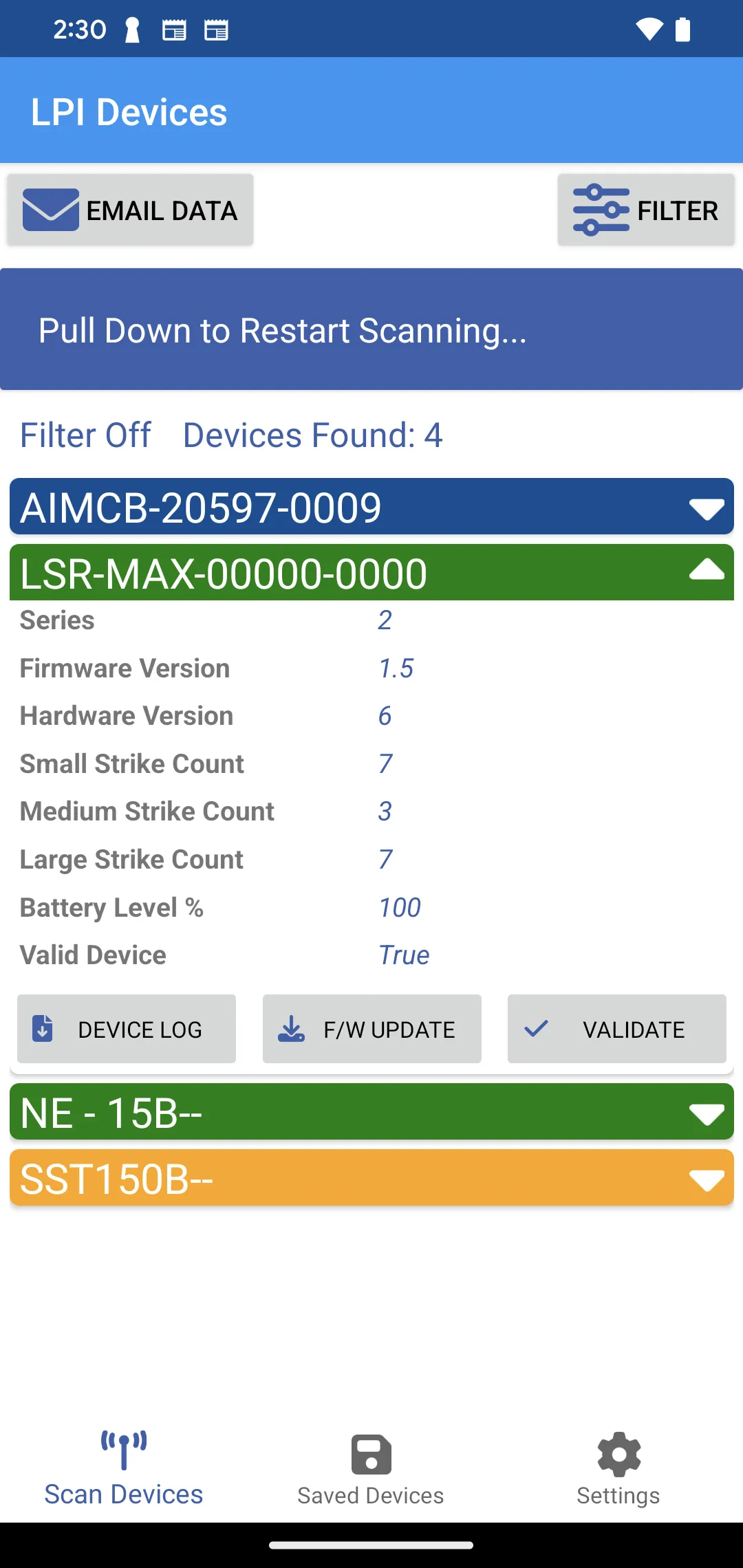Open the SST150B-- device row
The width and height of the screenshot is (743, 1568).
point(371,1177)
